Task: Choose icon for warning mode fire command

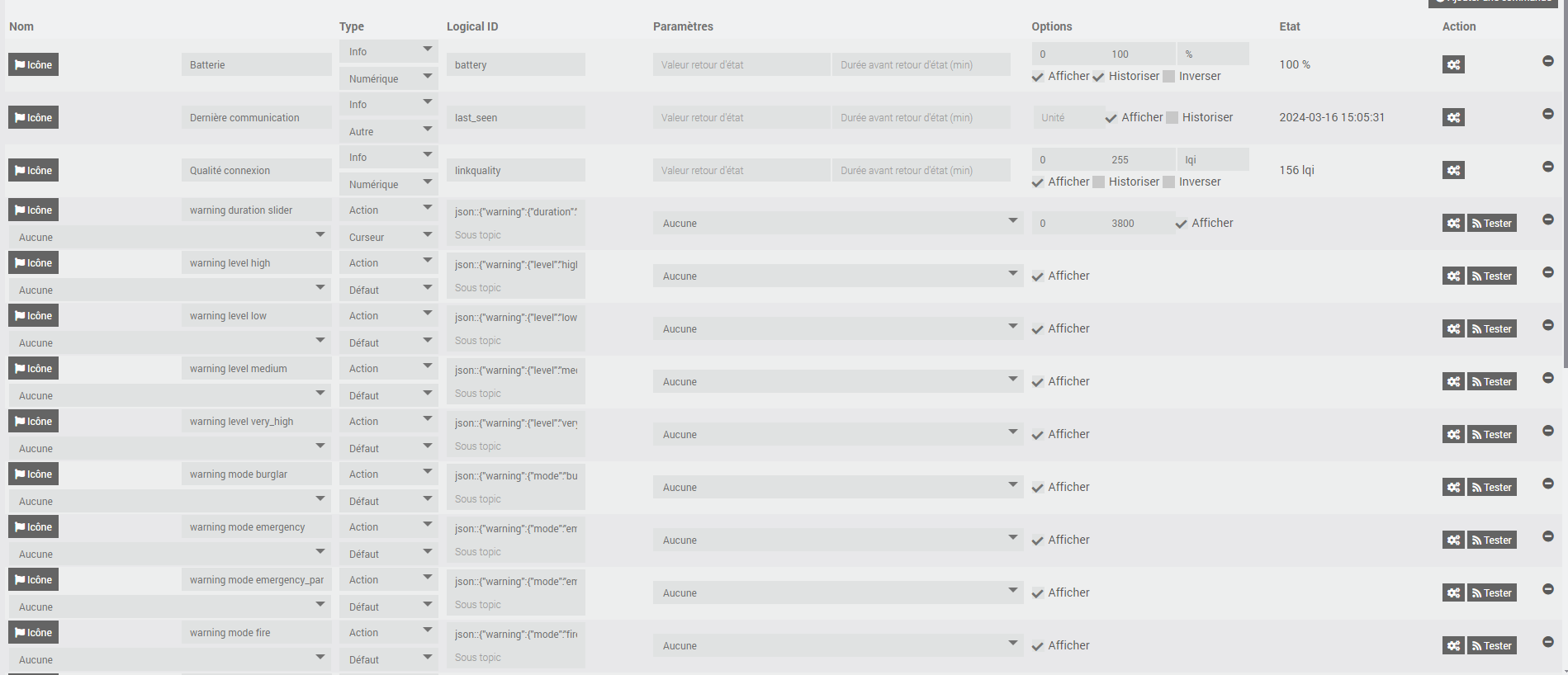Action: coord(33,632)
